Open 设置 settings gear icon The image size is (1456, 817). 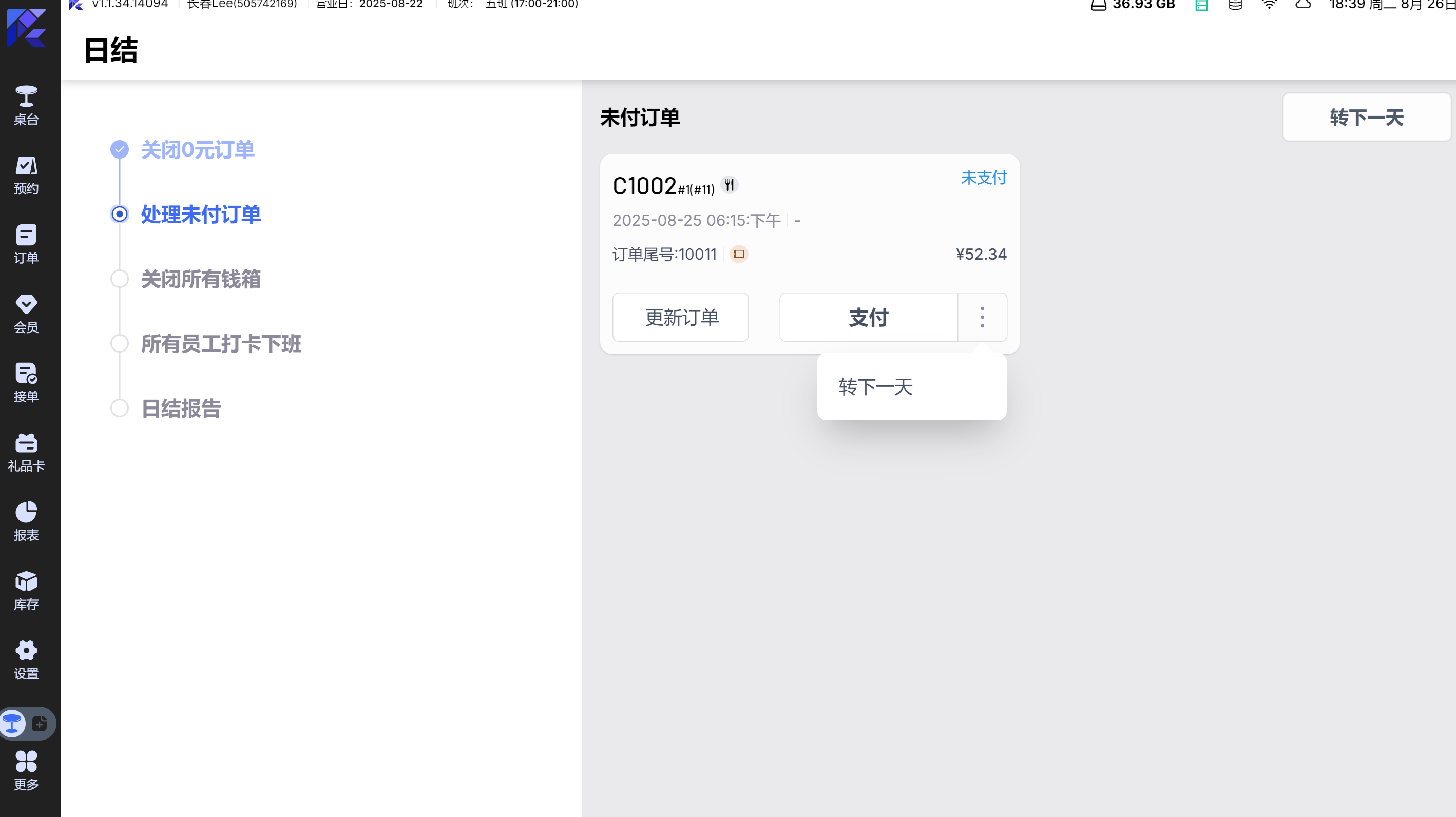click(x=26, y=660)
